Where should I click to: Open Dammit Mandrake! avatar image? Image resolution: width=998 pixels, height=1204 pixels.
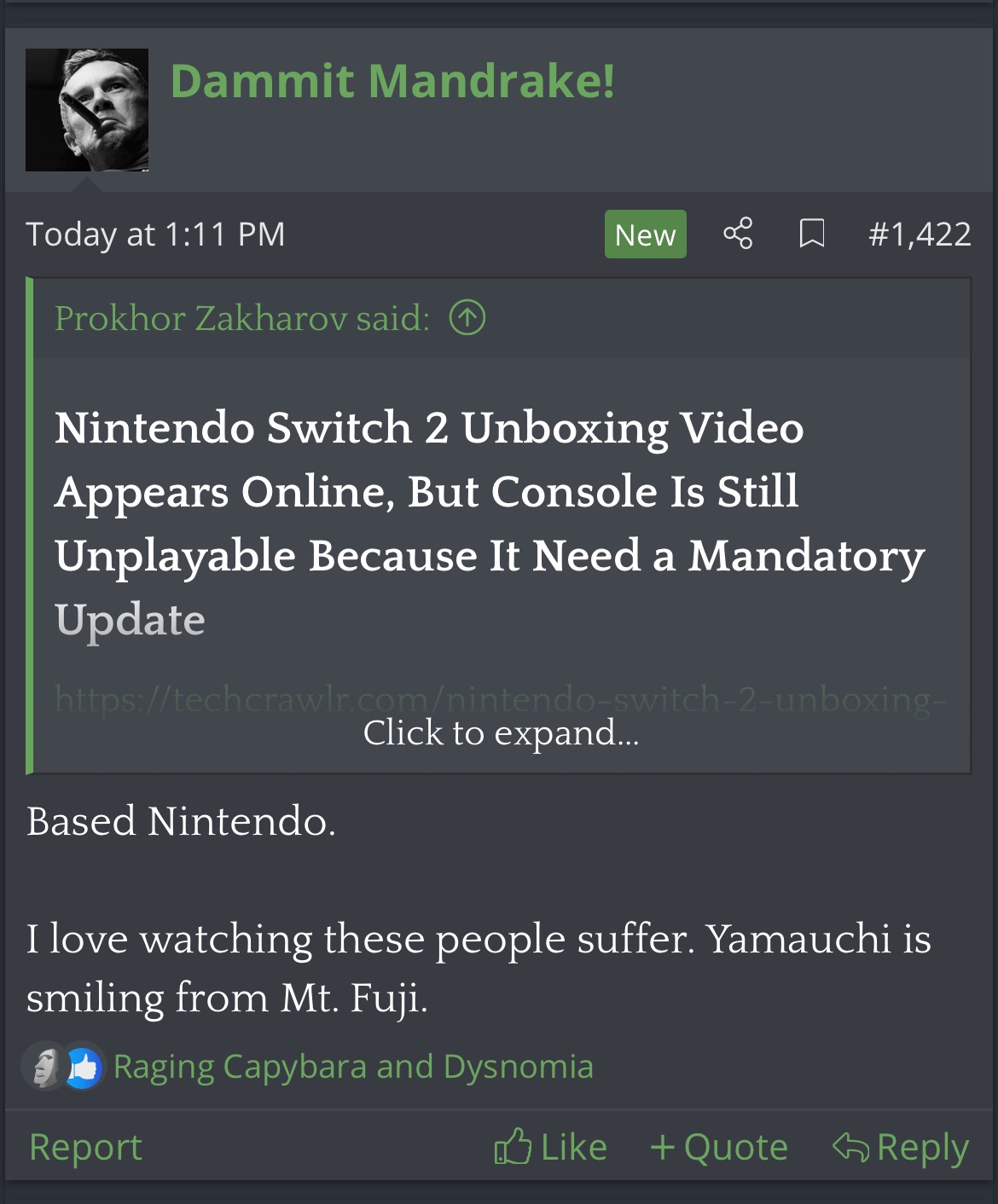(x=87, y=110)
